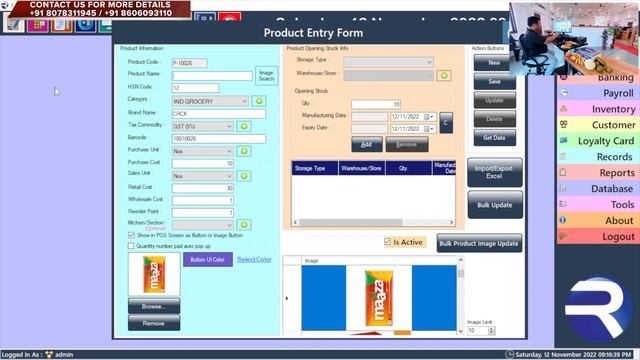Click Payroll icon in side menu

pyautogui.click(x=564, y=93)
